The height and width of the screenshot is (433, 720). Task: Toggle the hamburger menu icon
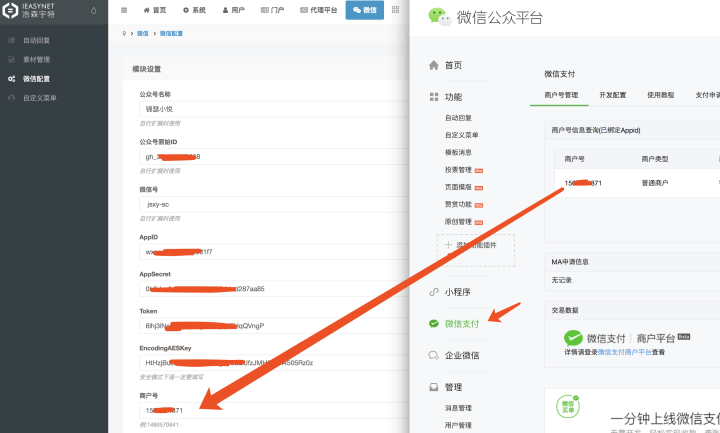click(x=124, y=10)
